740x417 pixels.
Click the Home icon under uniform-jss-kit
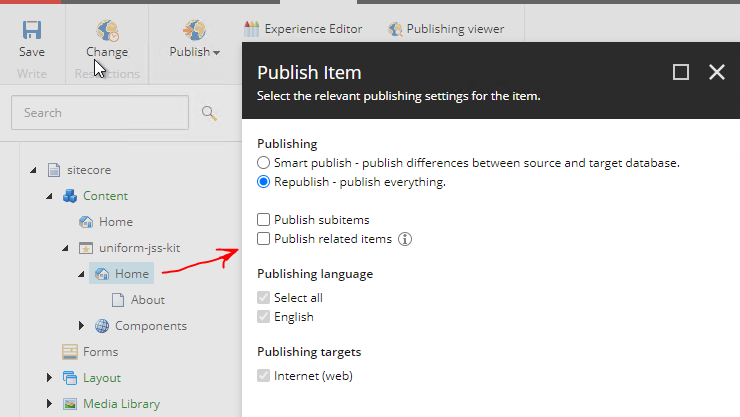102,274
